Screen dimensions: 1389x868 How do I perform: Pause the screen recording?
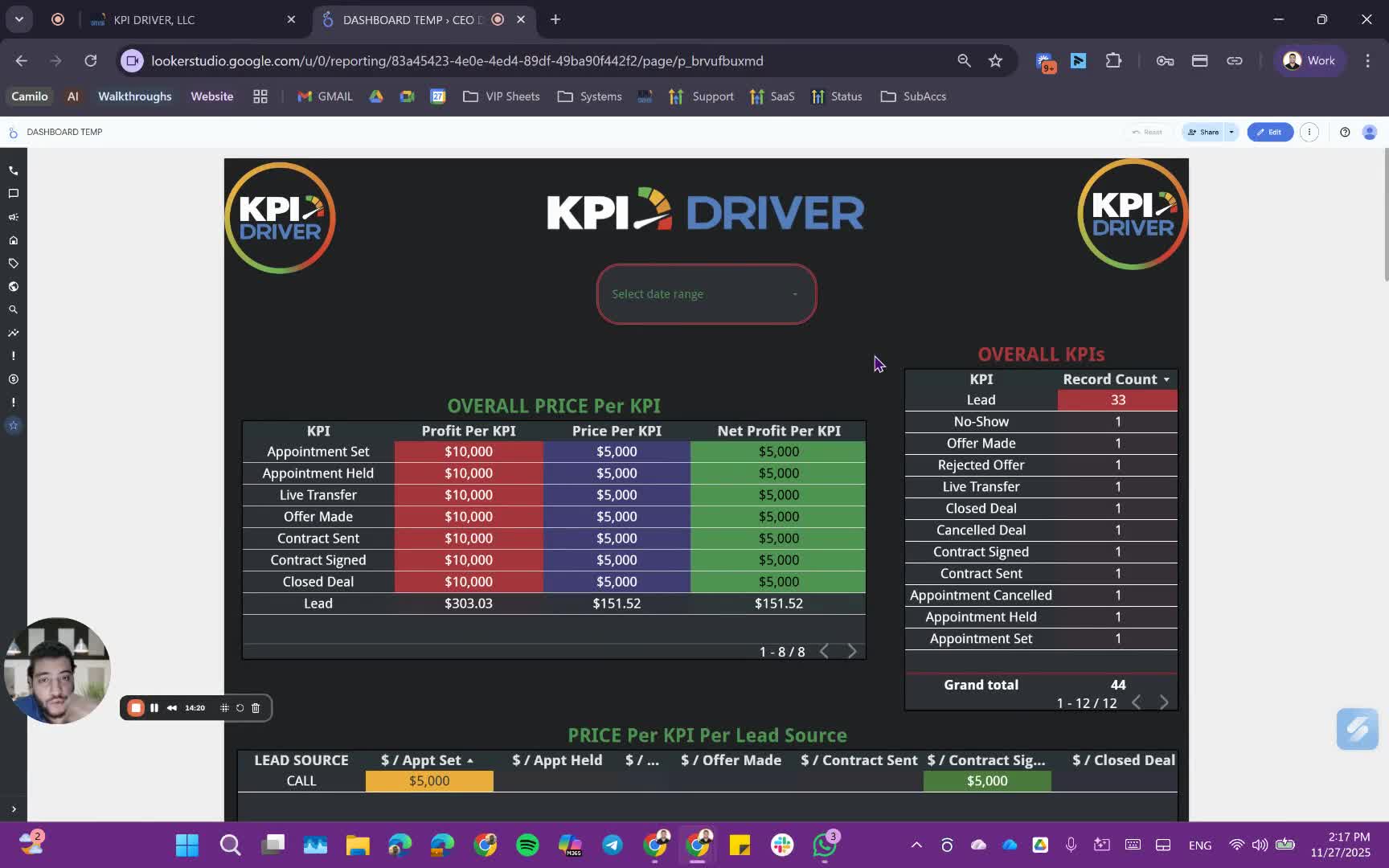(154, 708)
